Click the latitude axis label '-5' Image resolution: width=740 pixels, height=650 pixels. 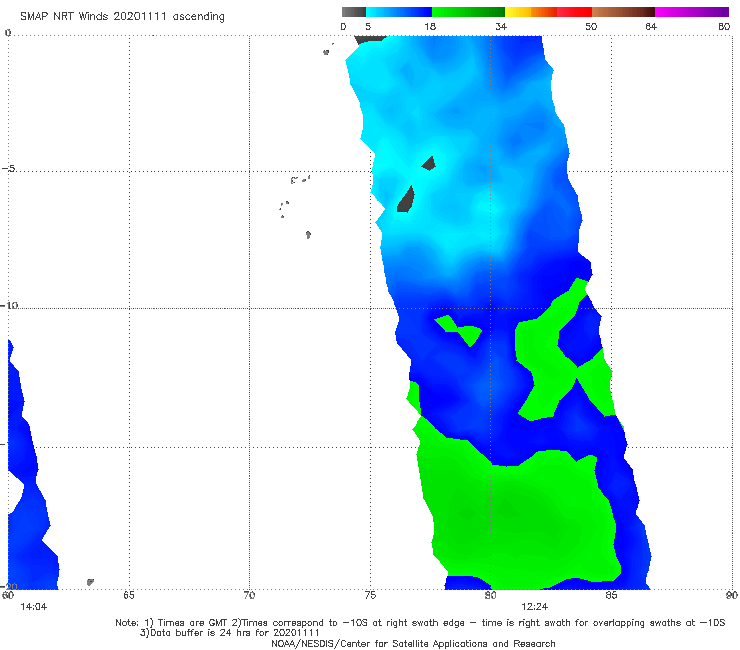tap(9, 169)
